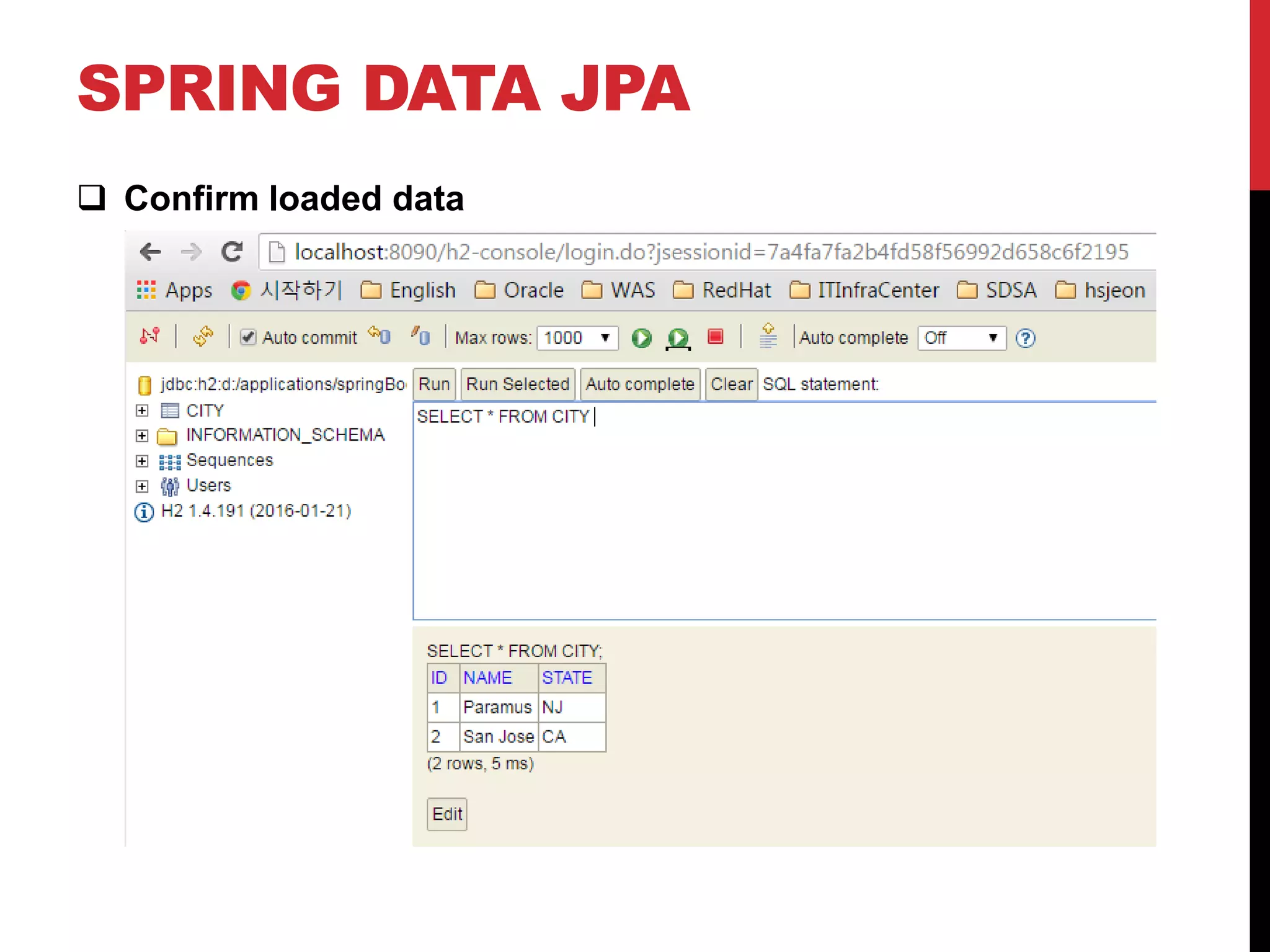Open the Max rows dropdown
This screenshot has height=952, width=1270.
(577, 338)
